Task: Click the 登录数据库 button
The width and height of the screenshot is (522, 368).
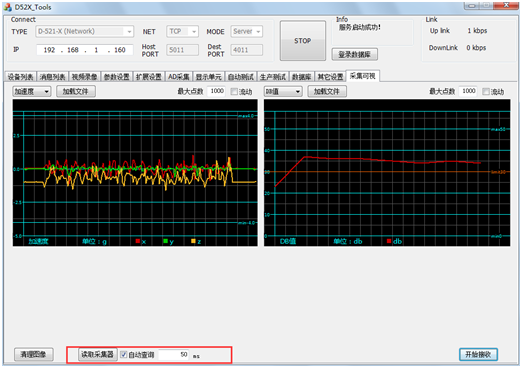Action: pyautogui.click(x=354, y=54)
